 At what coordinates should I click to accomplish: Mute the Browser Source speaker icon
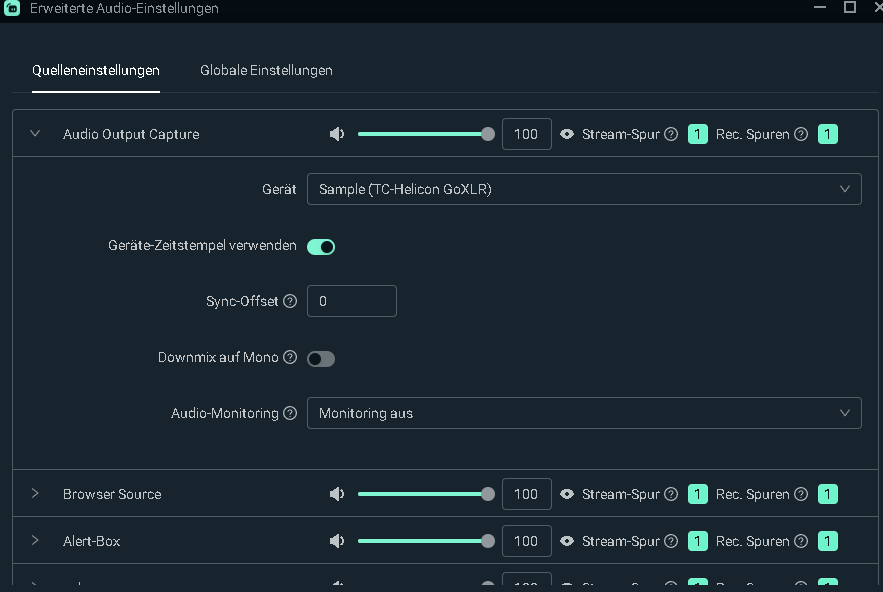point(337,494)
